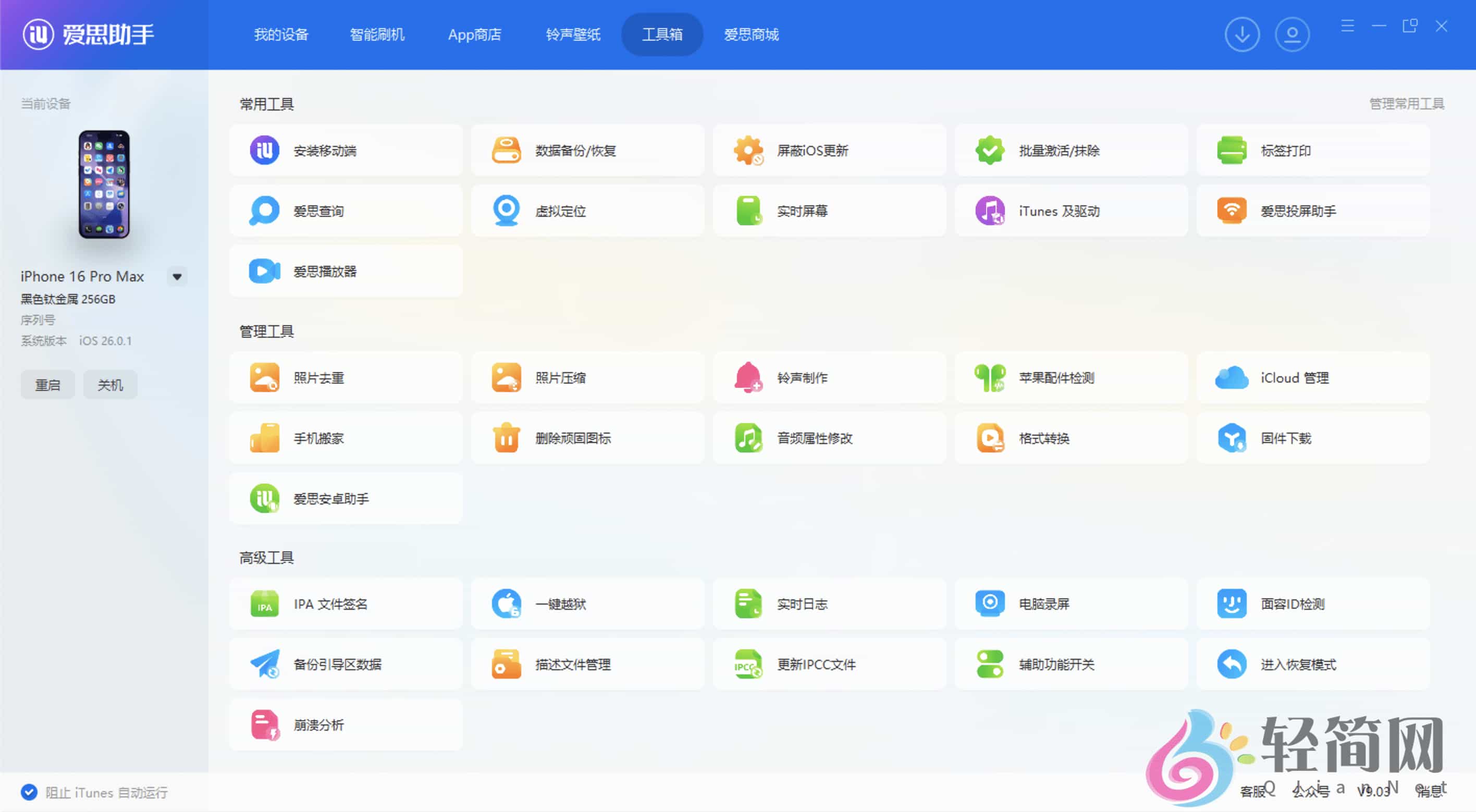1476x812 pixels.
Task: Switch to the 我的设备 tab
Action: pyautogui.click(x=281, y=34)
